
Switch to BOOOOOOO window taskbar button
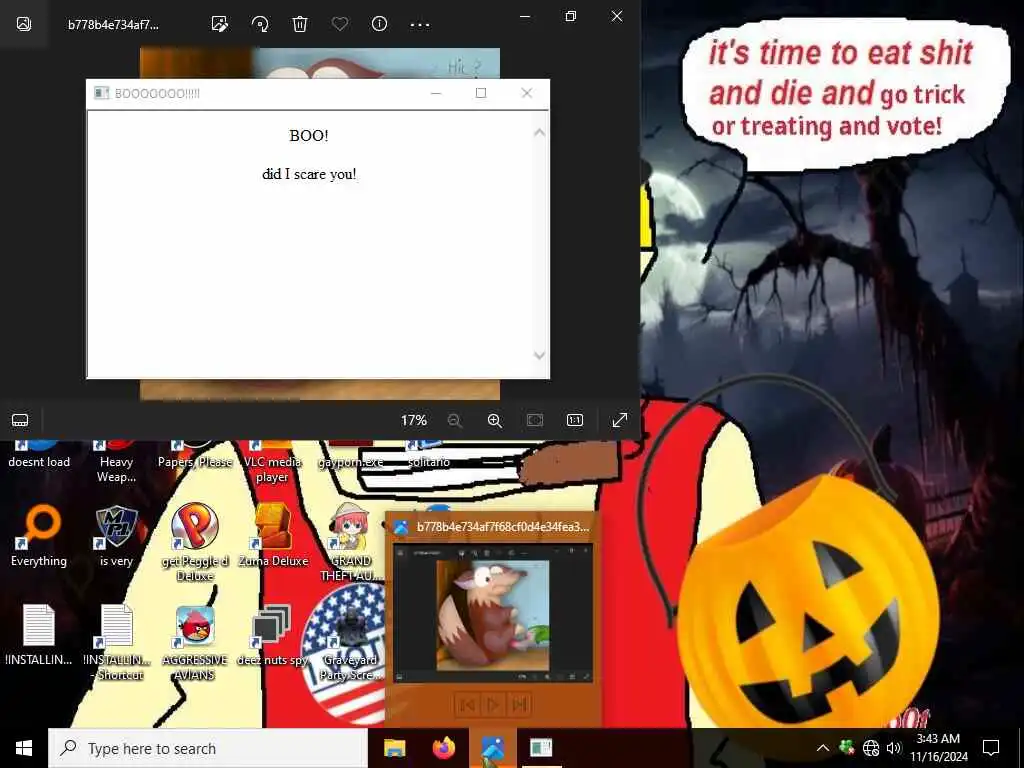541,748
